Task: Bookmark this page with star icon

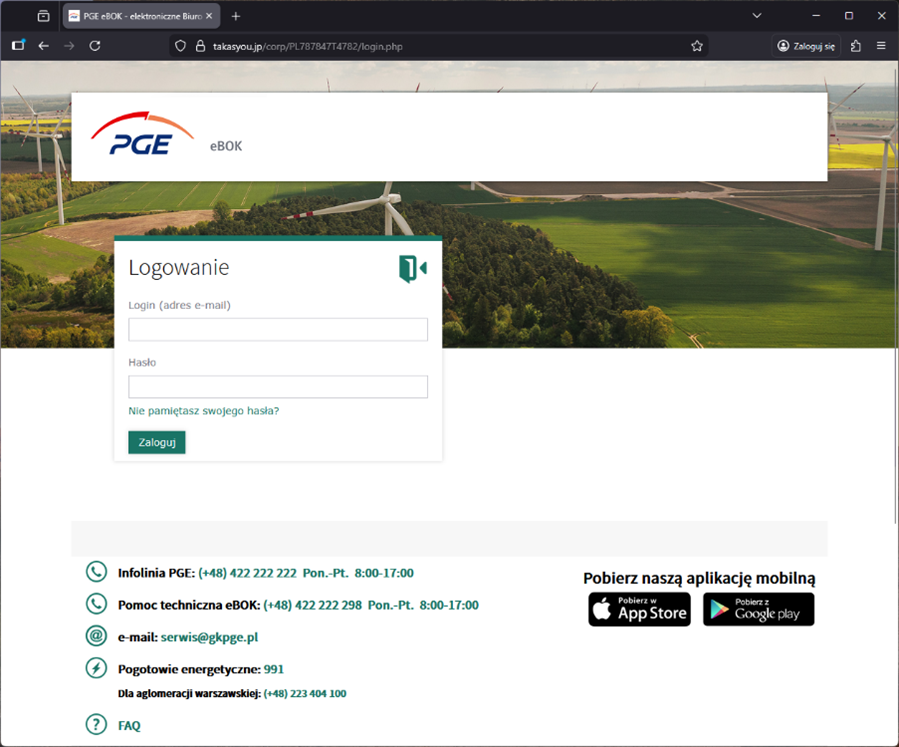Action: coord(697,46)
